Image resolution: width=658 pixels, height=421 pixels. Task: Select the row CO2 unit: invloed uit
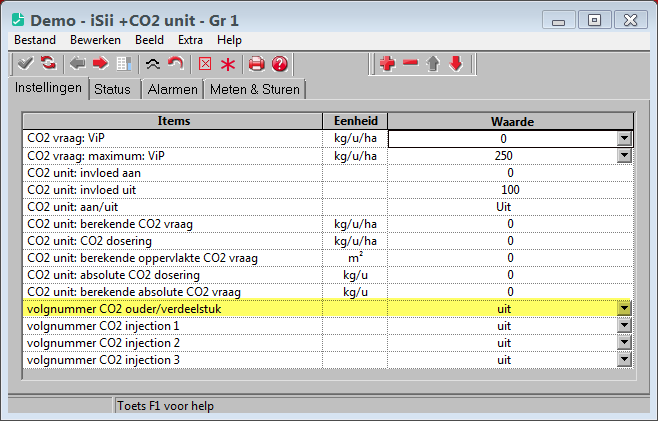click(x=328, y=190)
